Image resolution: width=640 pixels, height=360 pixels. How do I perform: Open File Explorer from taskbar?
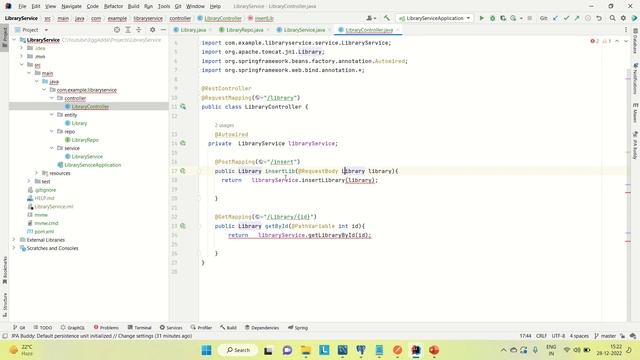point(306,350)
